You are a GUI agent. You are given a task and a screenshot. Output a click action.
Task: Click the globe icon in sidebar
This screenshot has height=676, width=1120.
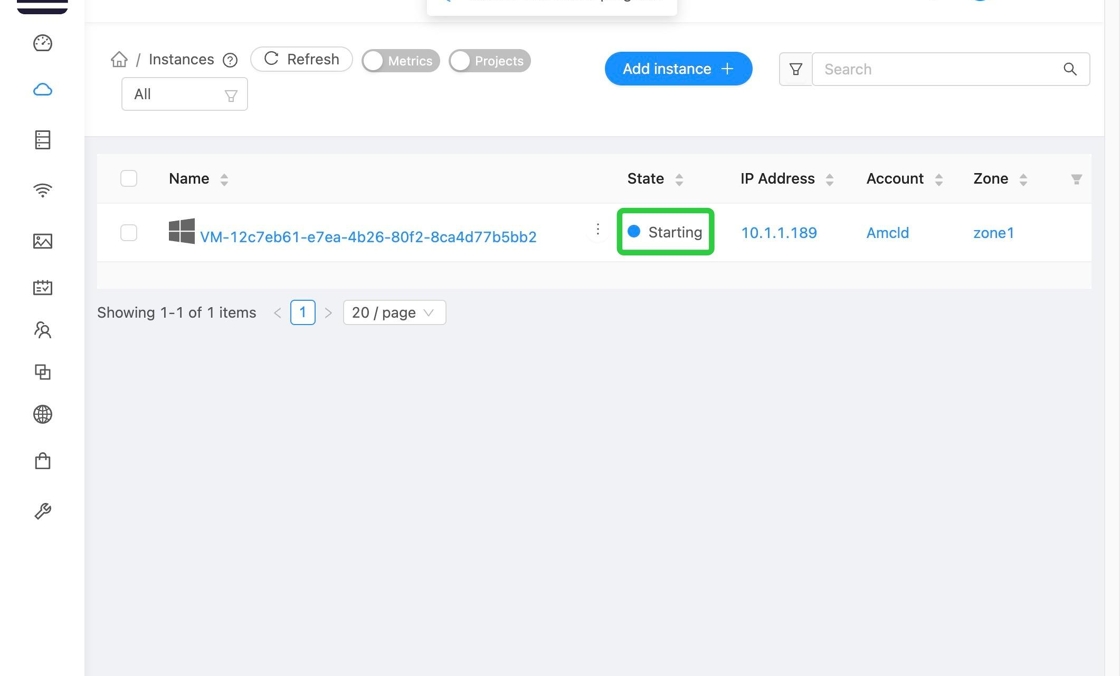42,414
